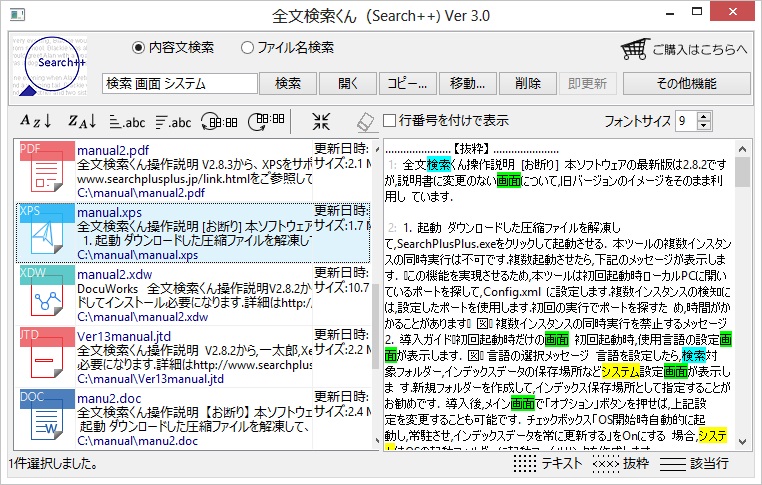Click the 移動... button
Image resolution: width=762 pixels, height=485 pixels.
tap(468, 84)
